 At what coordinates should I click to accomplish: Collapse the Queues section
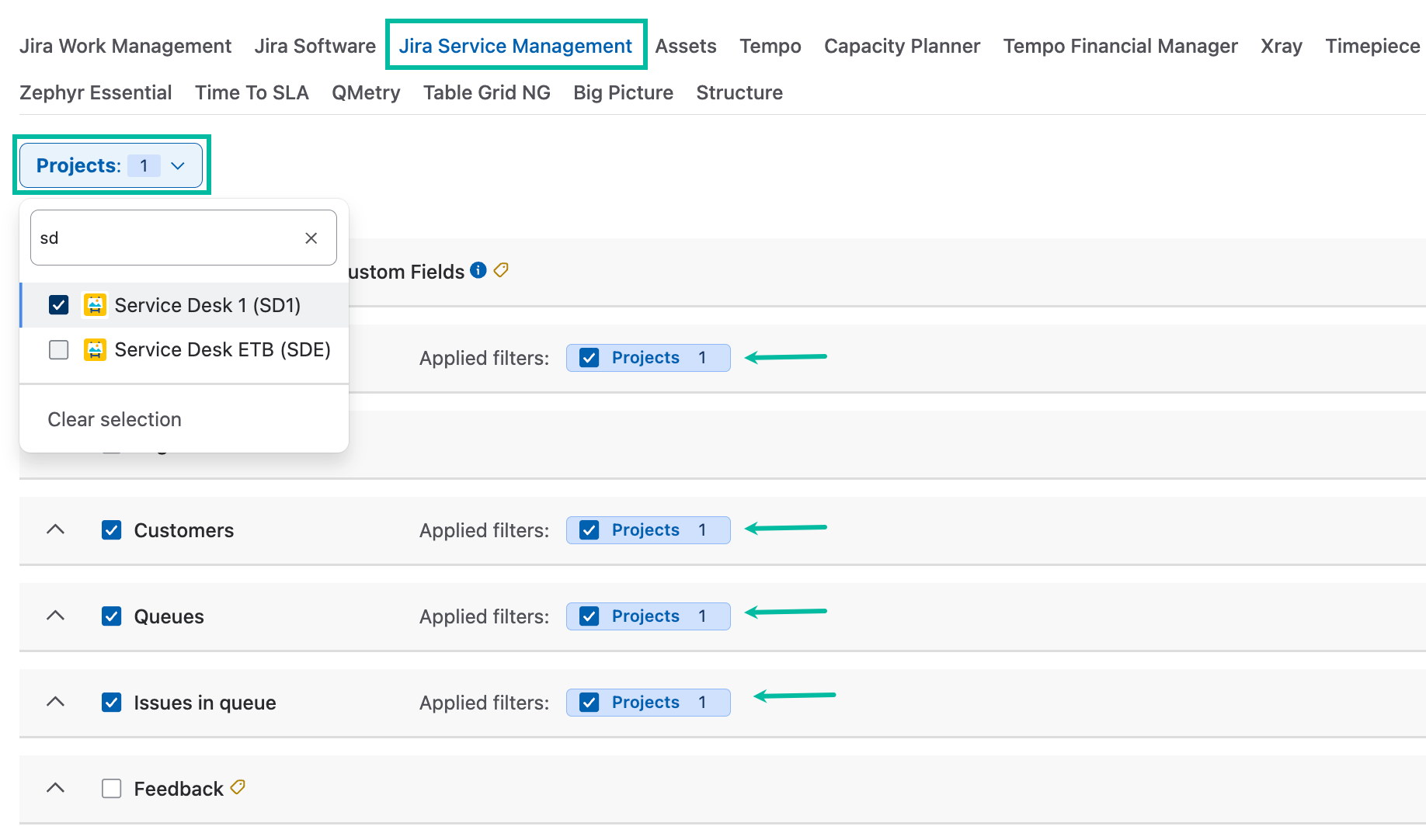tap(55, 616)
